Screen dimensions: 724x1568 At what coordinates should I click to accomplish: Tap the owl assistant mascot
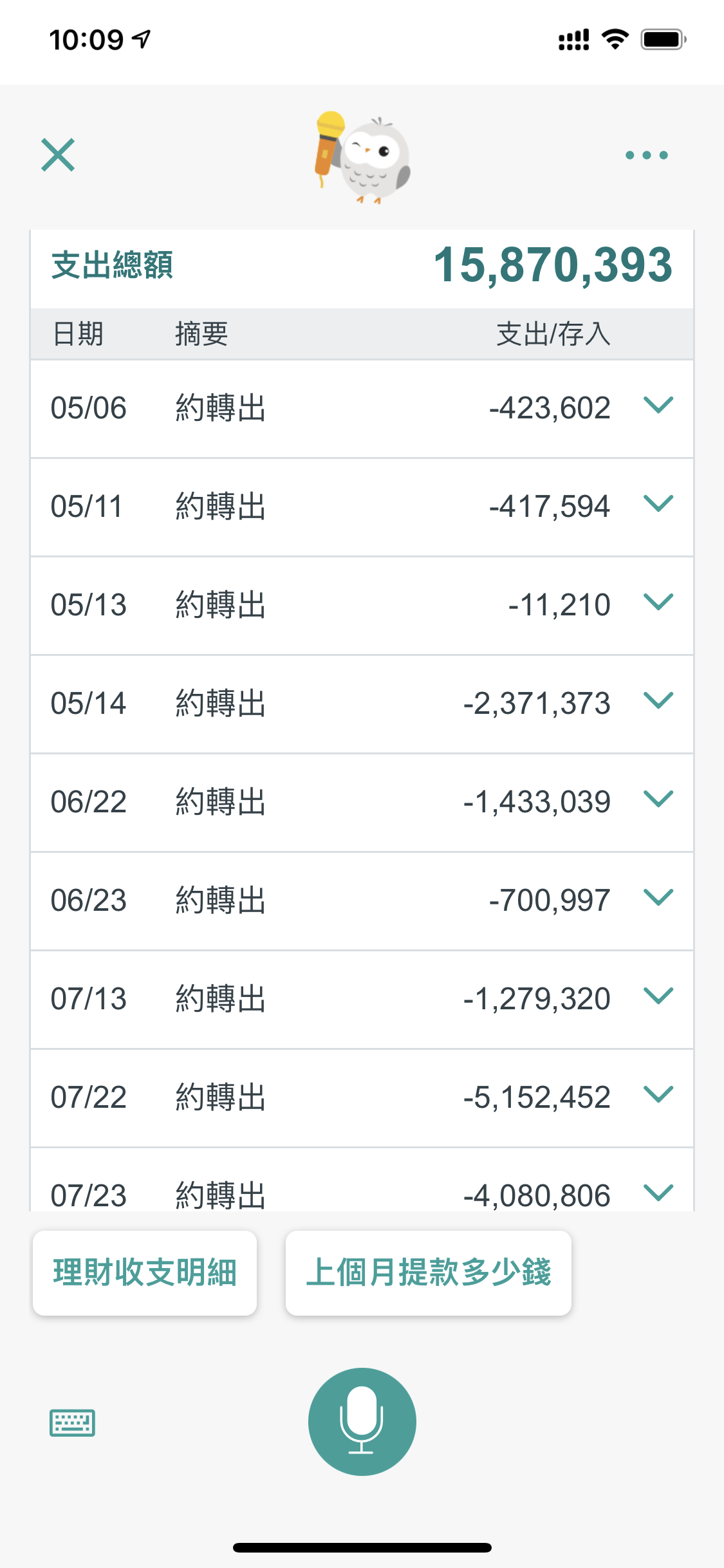pyautogui.click(x=364, y=158)
